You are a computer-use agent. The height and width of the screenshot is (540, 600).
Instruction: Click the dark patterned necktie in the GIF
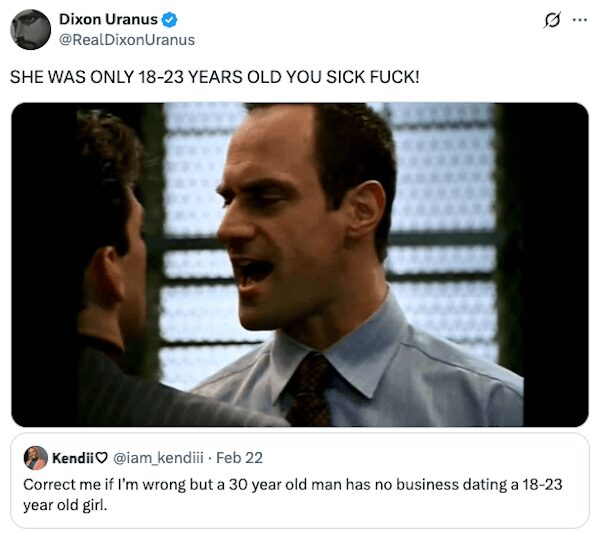pos(309,389)
